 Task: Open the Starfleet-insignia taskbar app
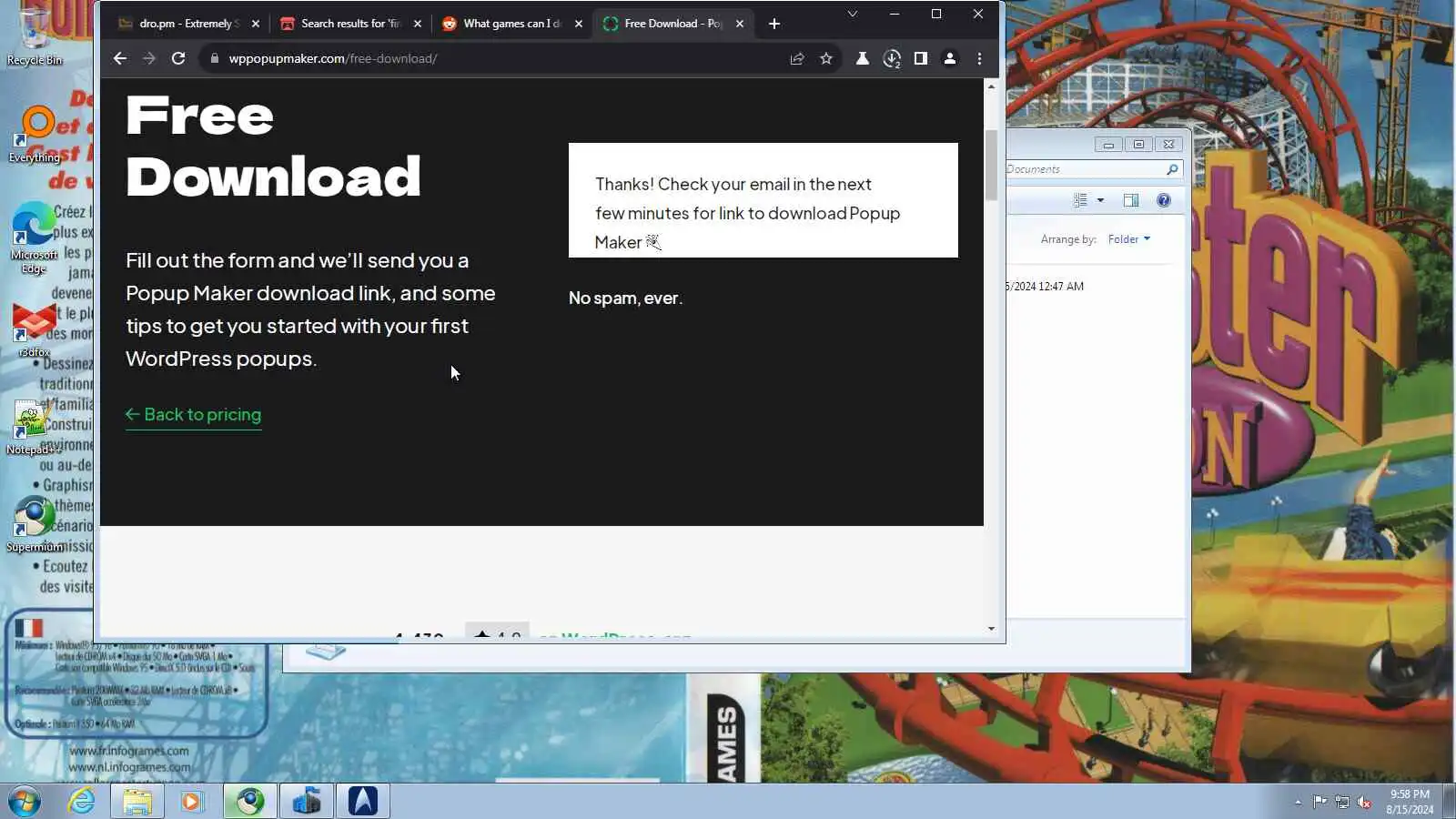tap(363, 802)
